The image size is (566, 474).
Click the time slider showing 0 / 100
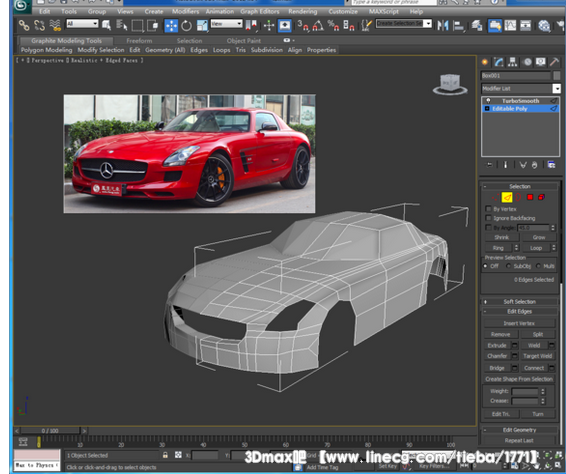(50, 431)
